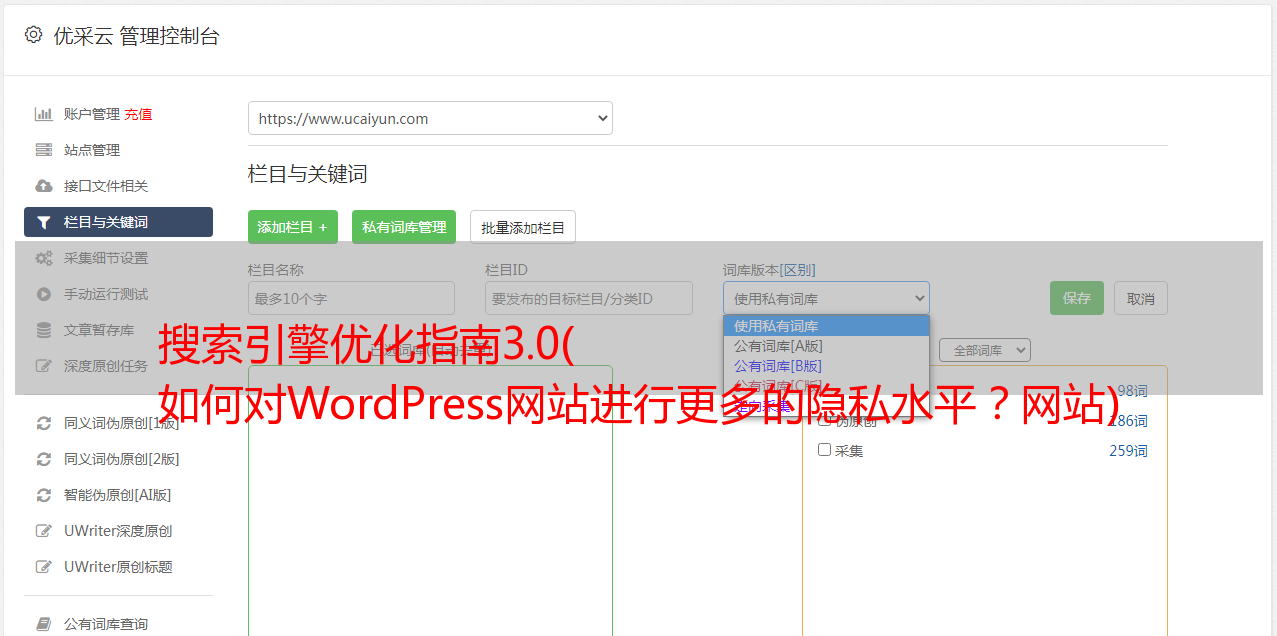
Task: Open 账户管理 via its bar chart icon
Action: coord(43,114)
